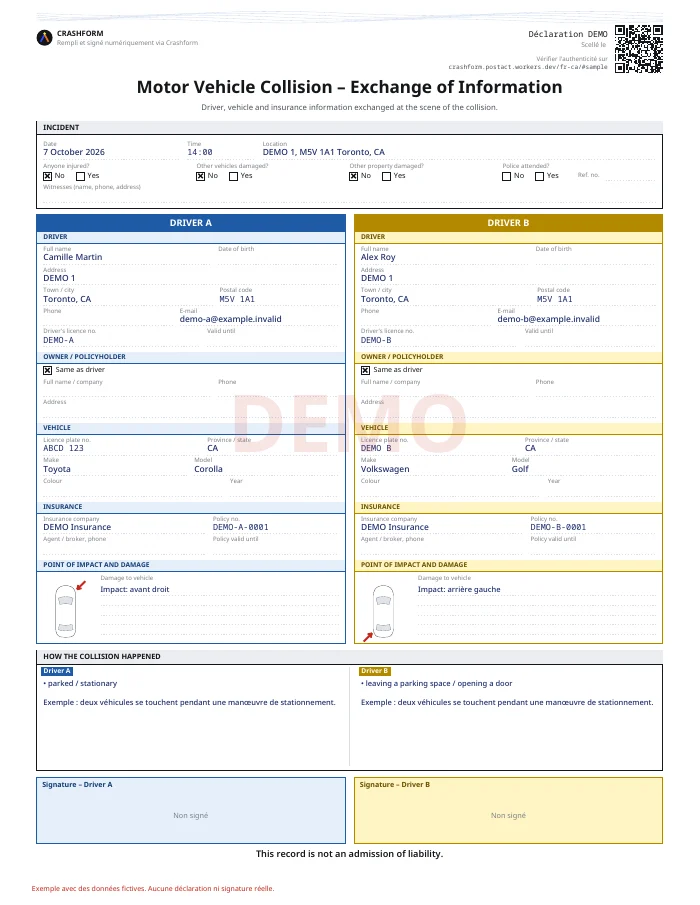Click the Driver B gold badge label
This screenshot has width=700, height=905.
point(375,671)
